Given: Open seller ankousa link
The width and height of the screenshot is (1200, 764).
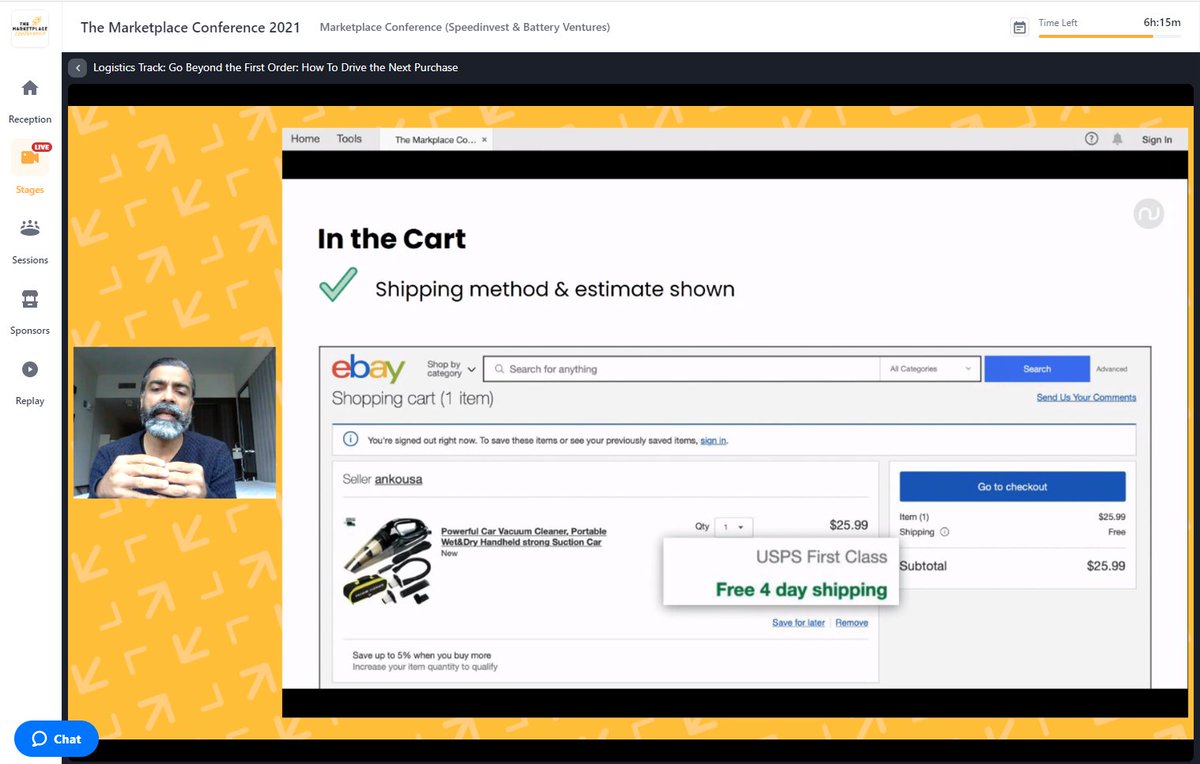Looking at the screenshot, I should pos(398,479).
